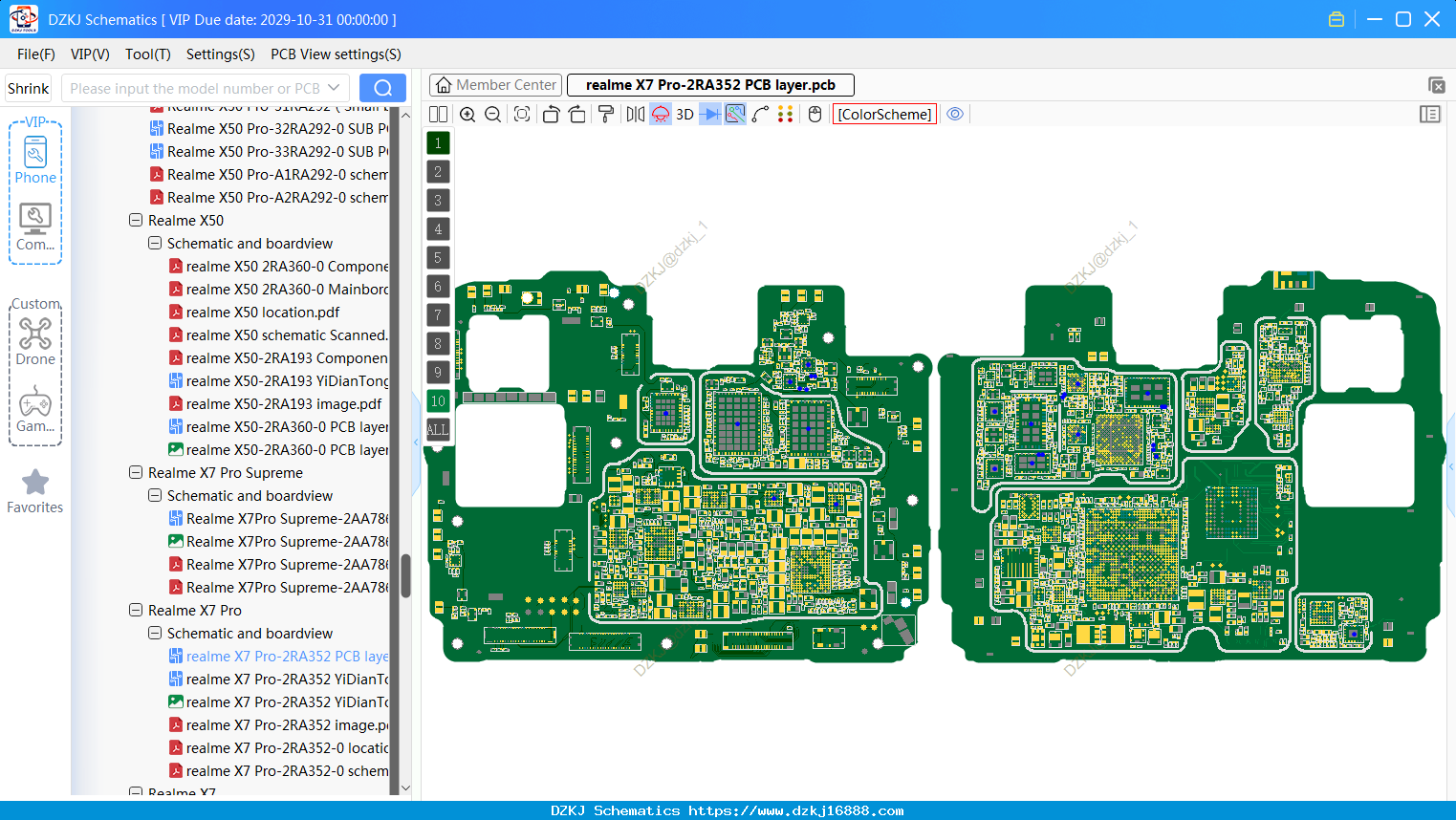1456x820 pixels.
Task: Open the Drone category
Action: 35,341
